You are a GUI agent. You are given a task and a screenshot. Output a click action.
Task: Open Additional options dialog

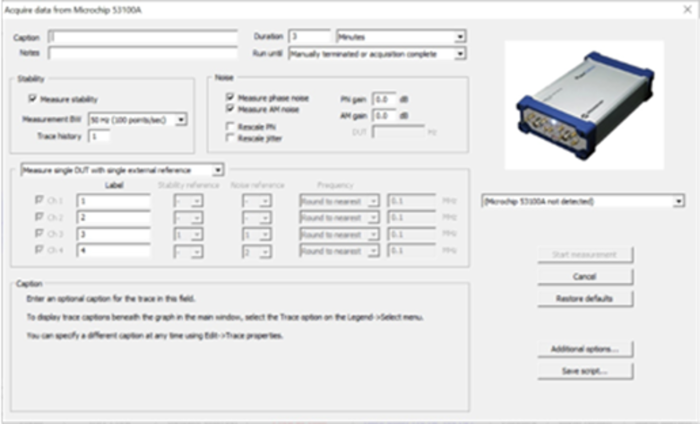[585, 349]
